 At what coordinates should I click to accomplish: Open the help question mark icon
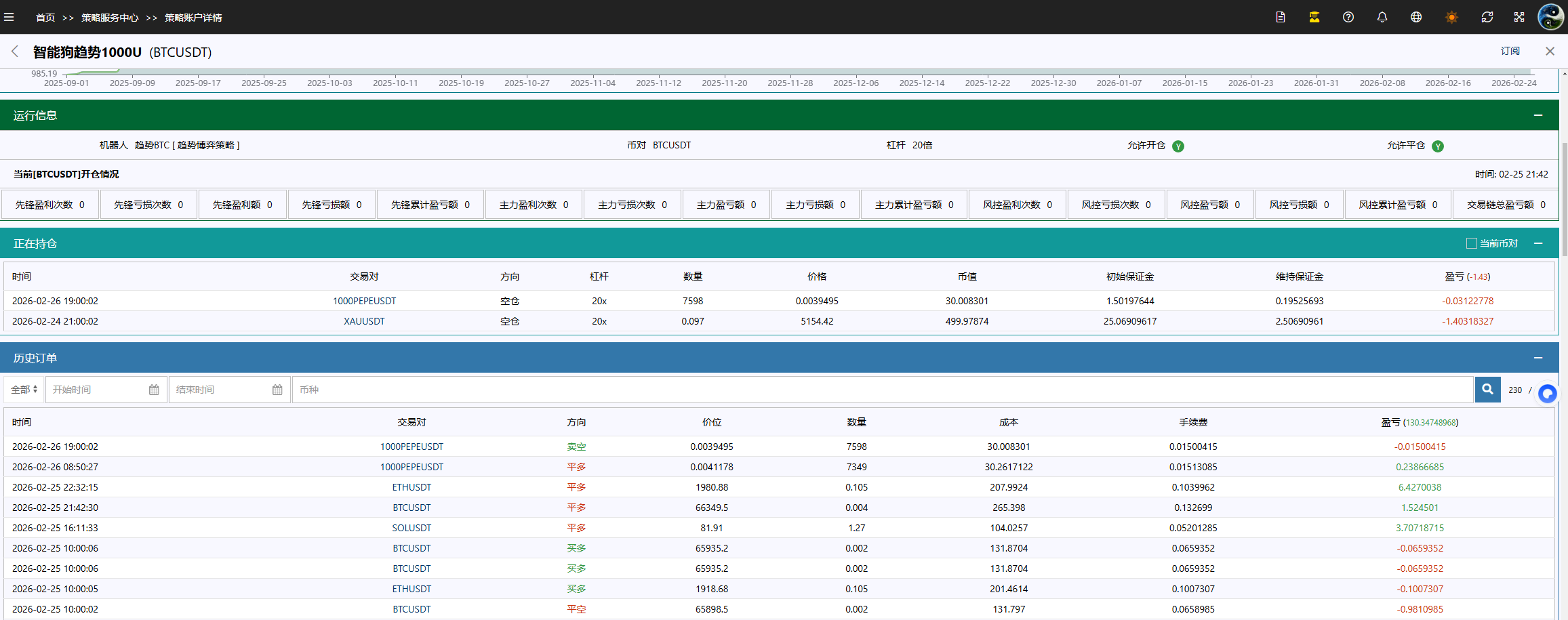1348,17
